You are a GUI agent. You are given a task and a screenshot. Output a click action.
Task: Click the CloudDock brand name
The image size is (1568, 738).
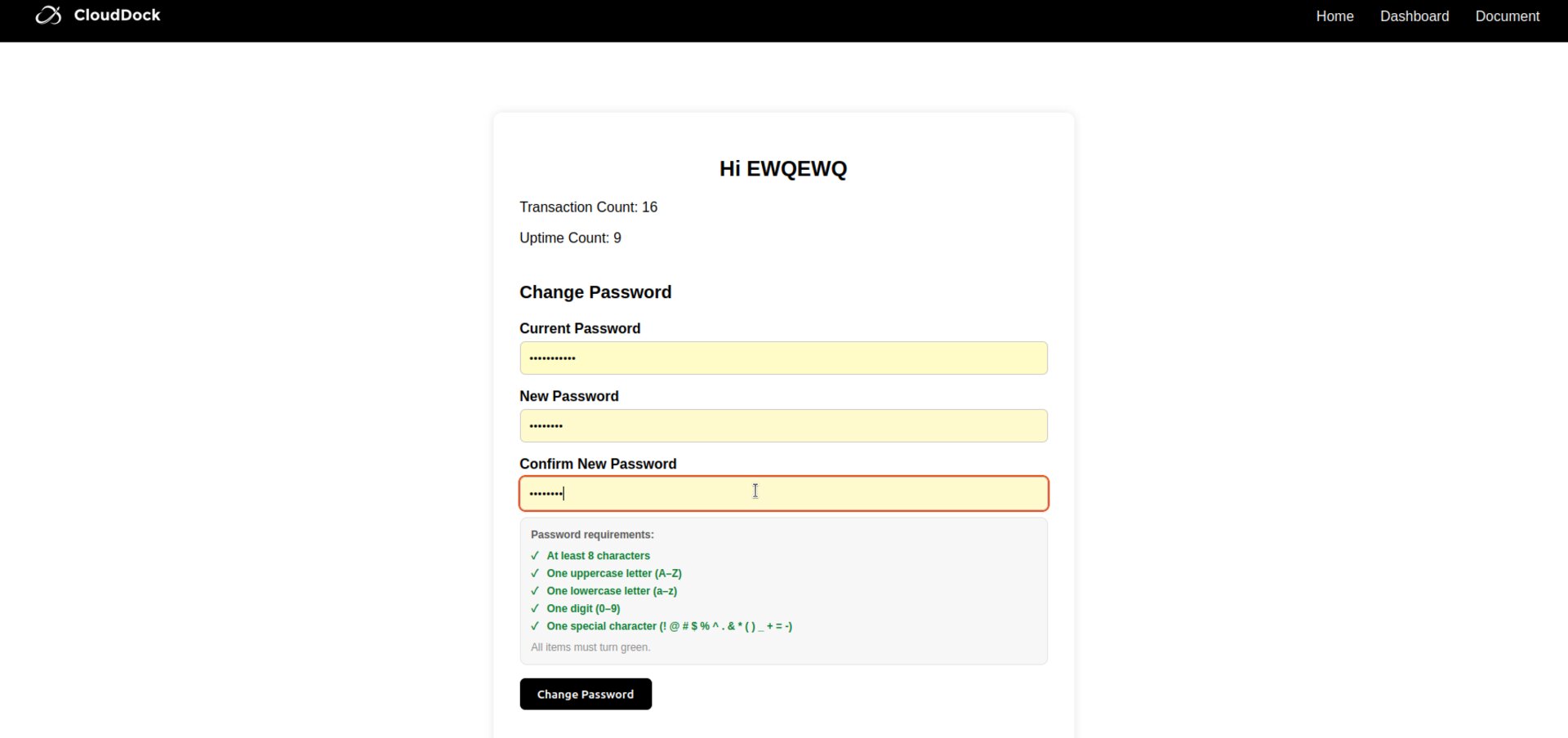click(117, 16)
